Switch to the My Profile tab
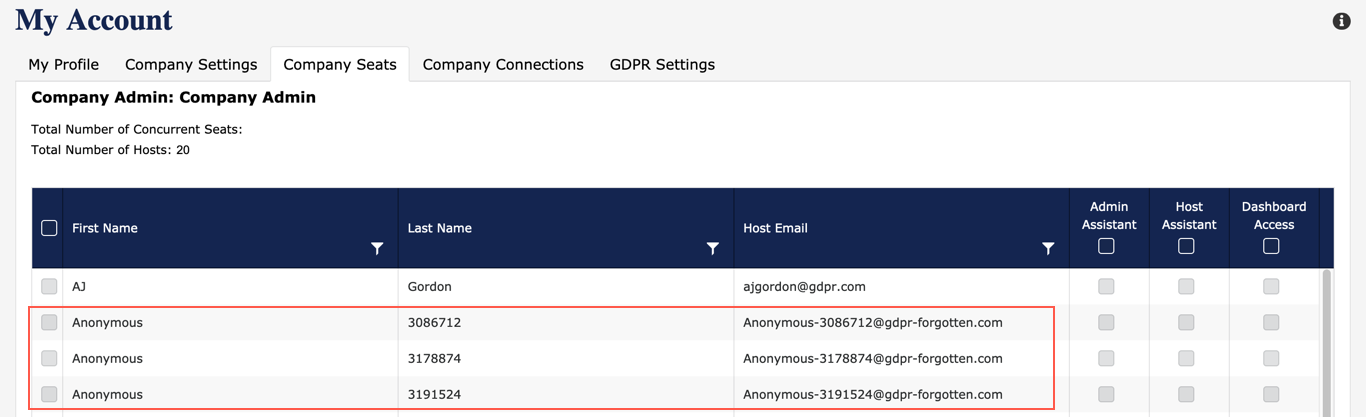 63,65
